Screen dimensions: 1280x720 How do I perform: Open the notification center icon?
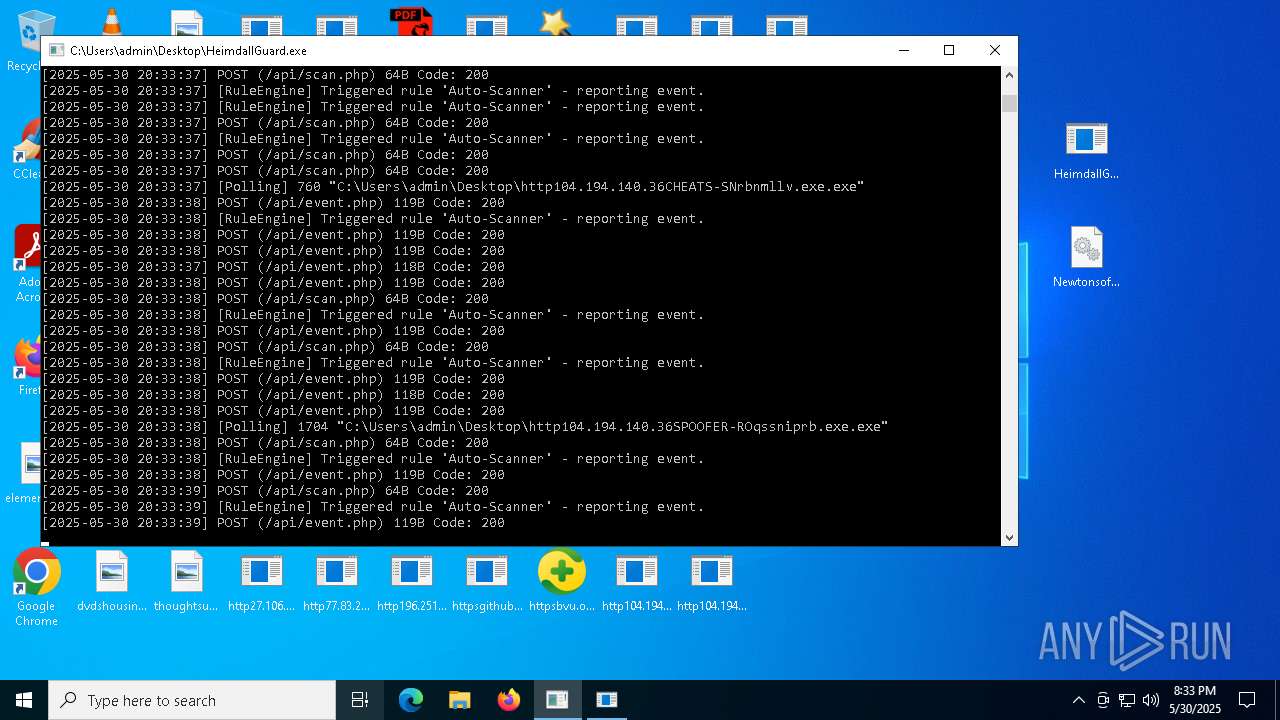click(x=1247, y=700)
